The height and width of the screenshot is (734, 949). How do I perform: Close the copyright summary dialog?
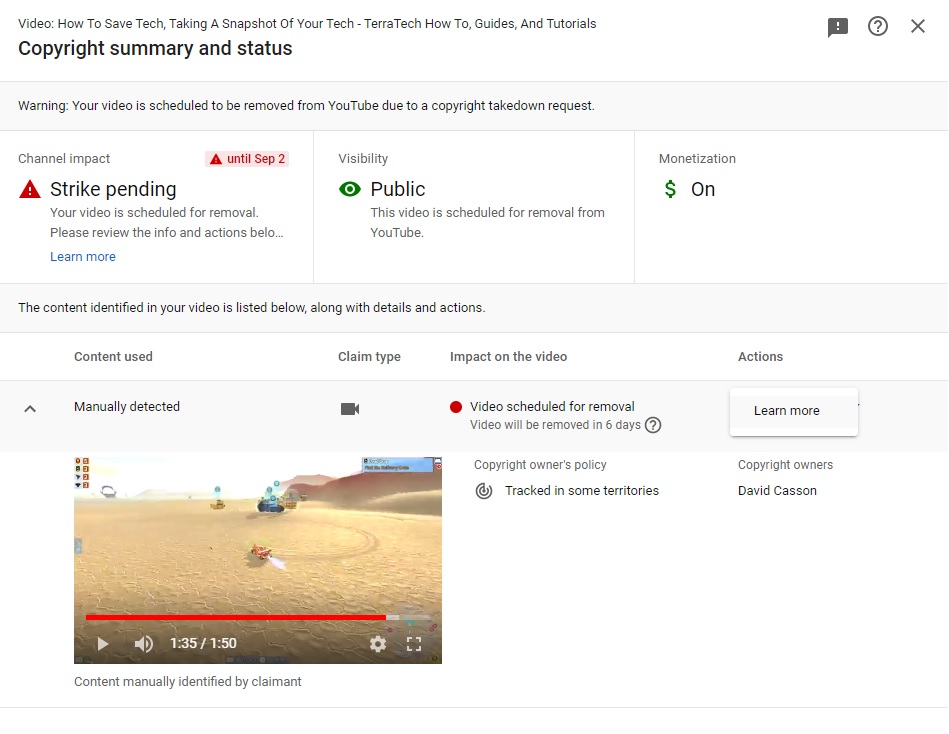(918, 26)
